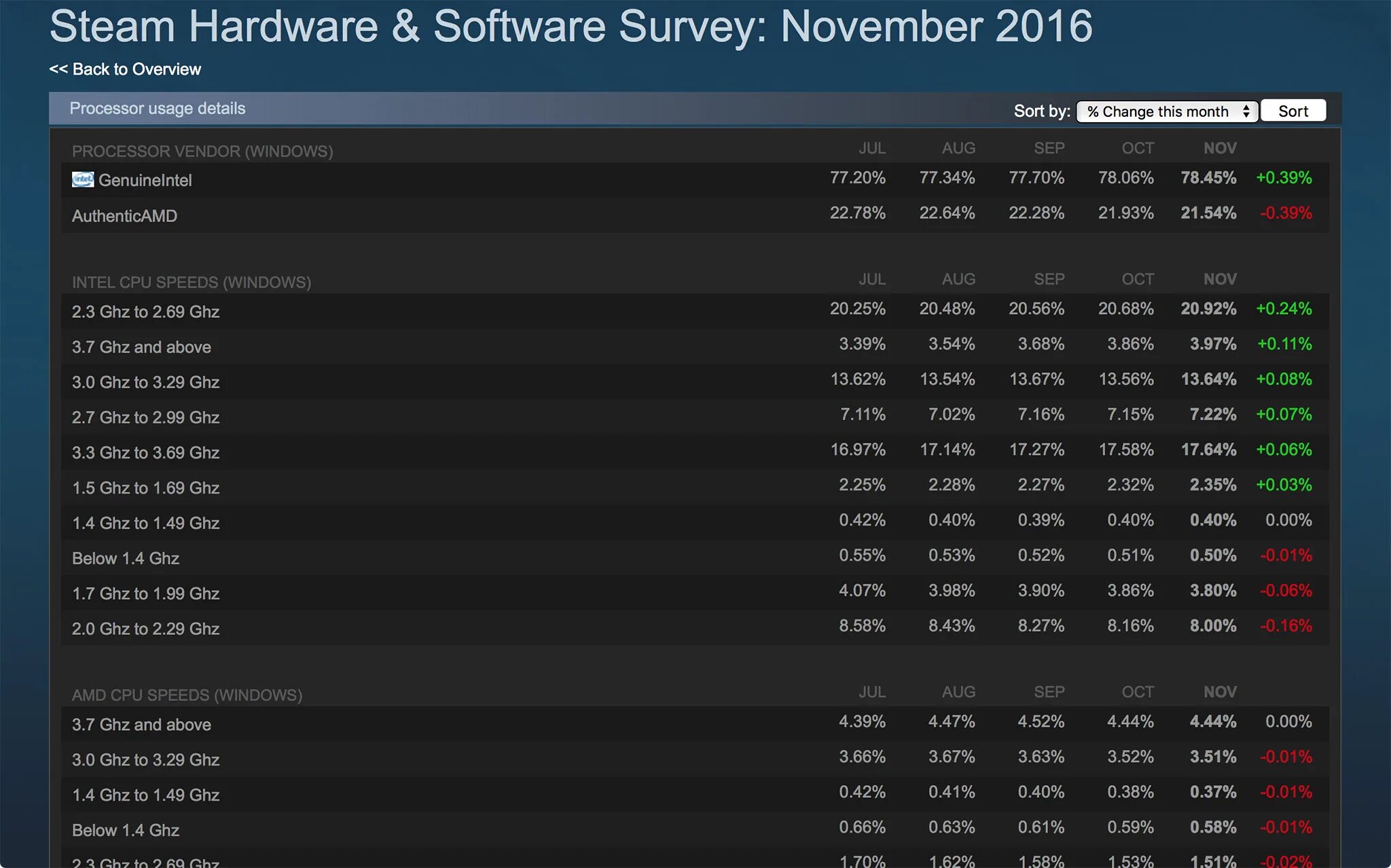The image size is (1391, 868).
Task: Click the PROCESSOR VENDOR (WINDOWS) heading
Action: point(202,151)
